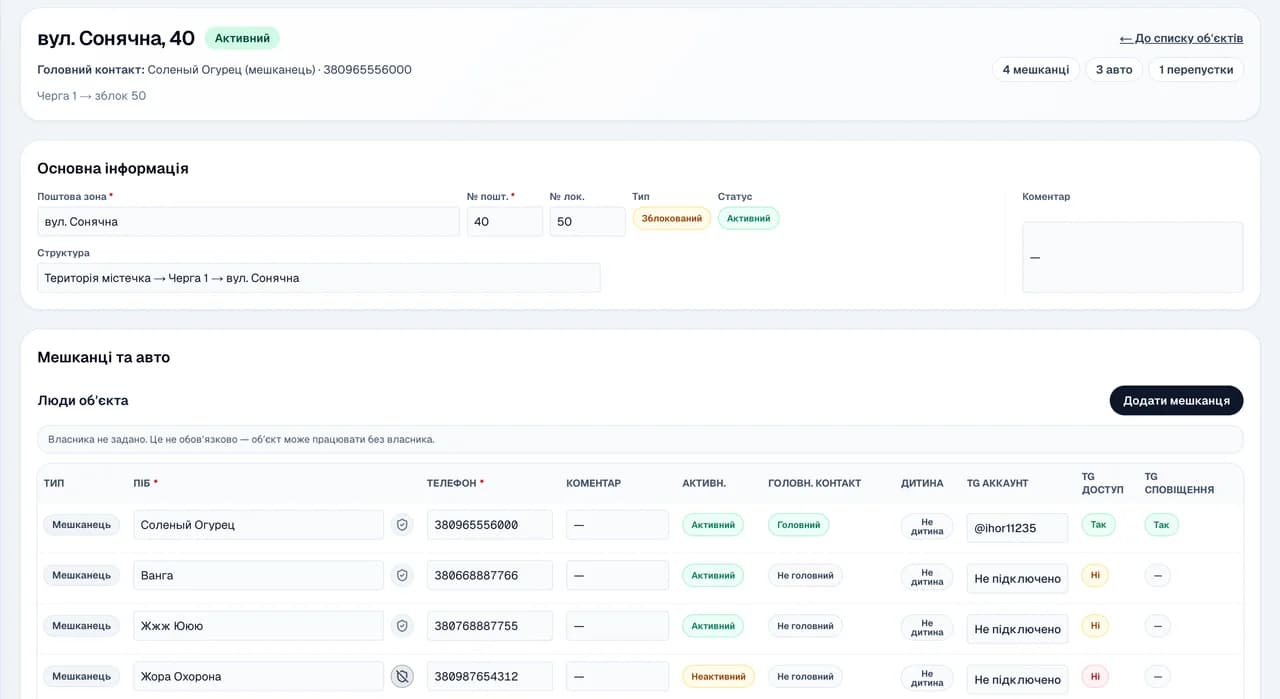Focus the № лок. field with 50

(588, 221)
